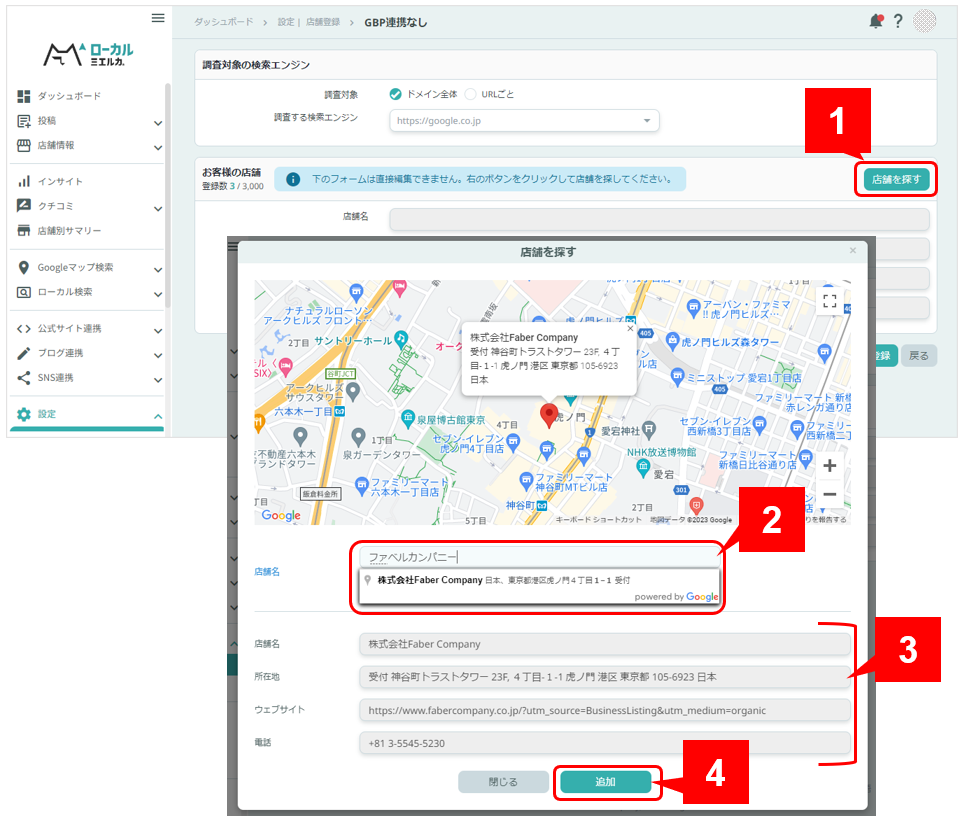The height and width of the screenshot is (824, 965).
Task: Click the ダッシュボード grid icon in sidebar
Action: [x=23, y=96]
